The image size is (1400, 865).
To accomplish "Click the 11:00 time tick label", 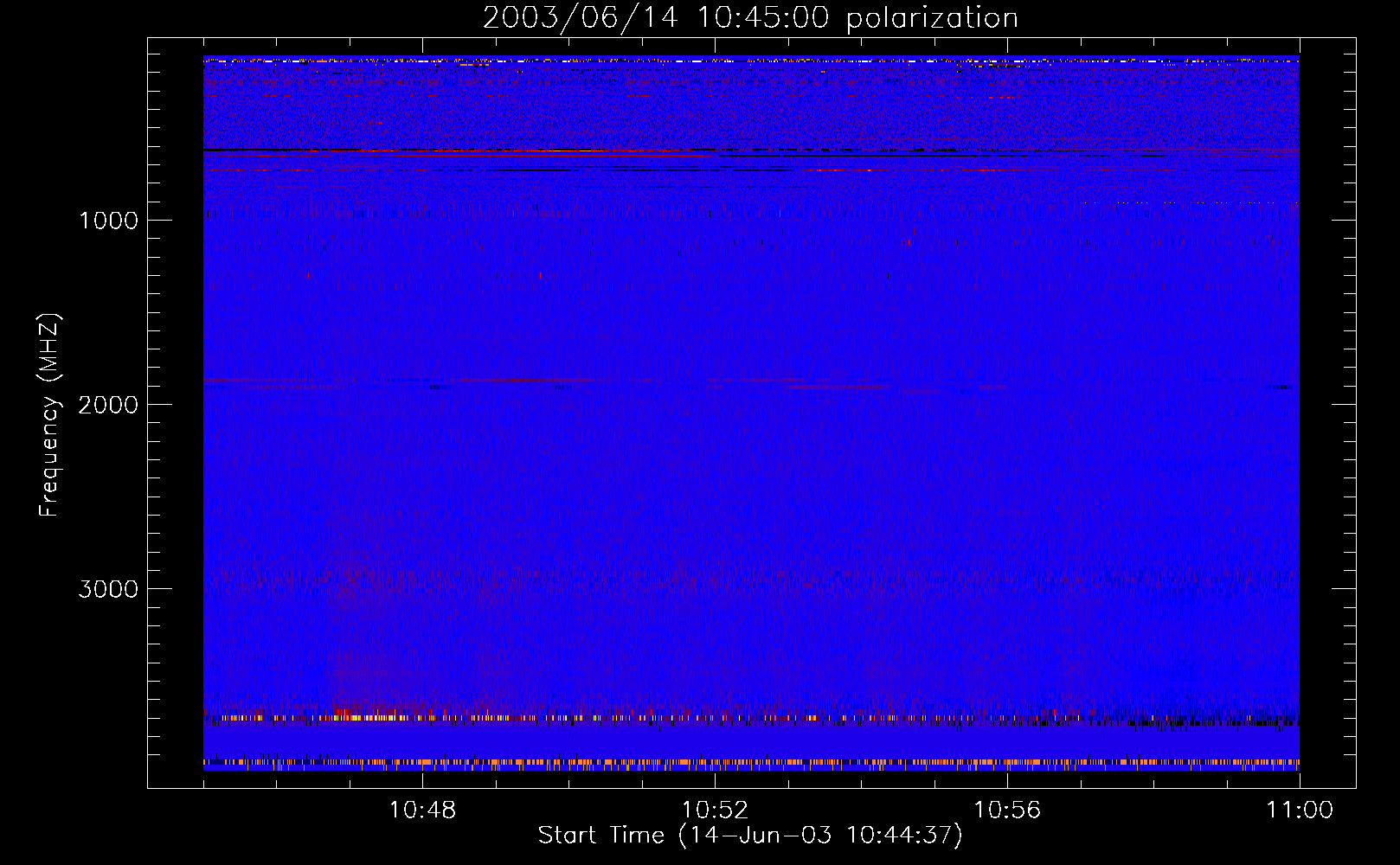I will [1300, 811].
